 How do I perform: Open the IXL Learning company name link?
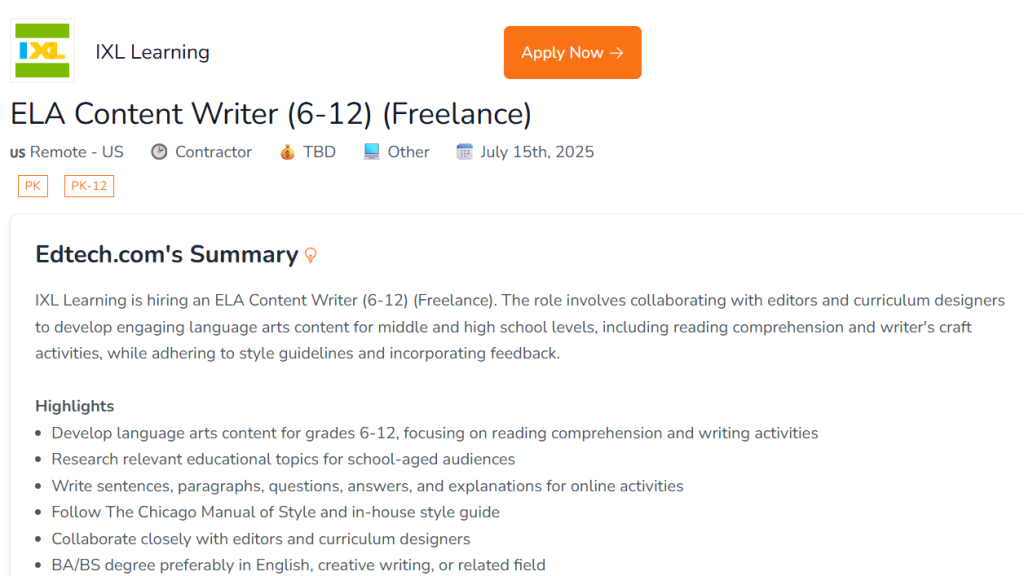[152, 52]
